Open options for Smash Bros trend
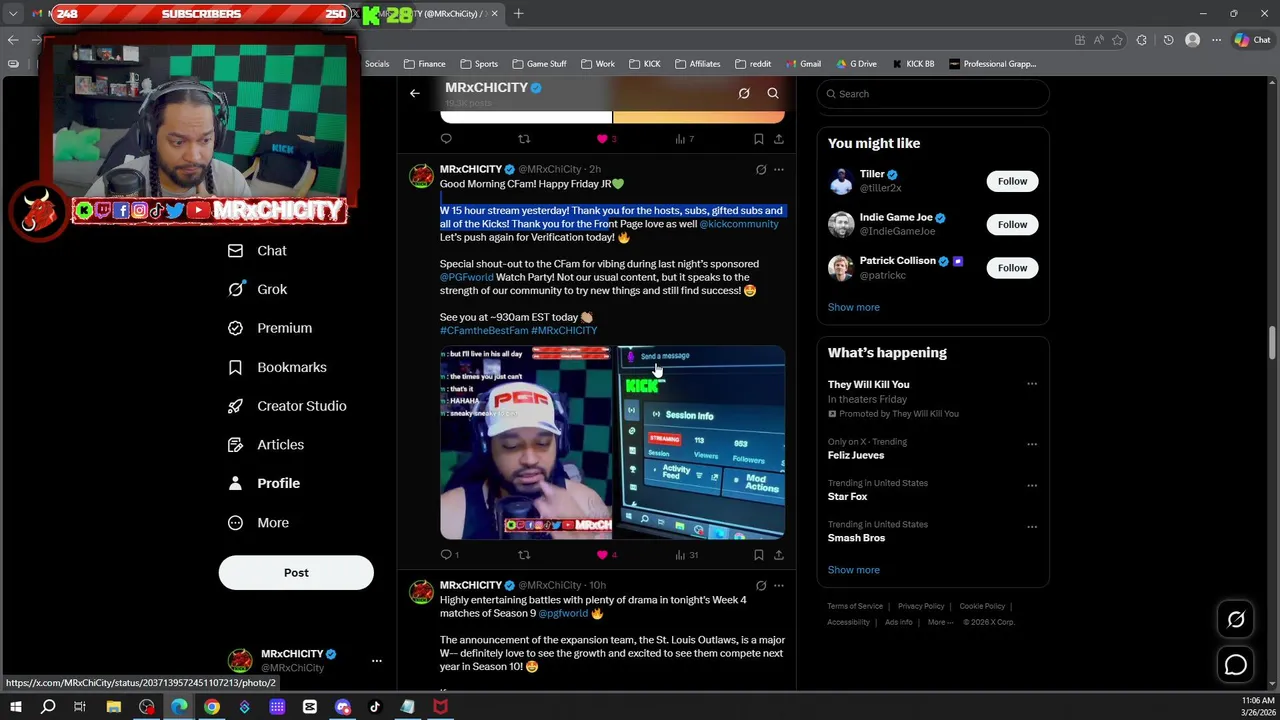Viewport: 1280px width, 720px height. pyautogui.click(x=1032, y=527)
